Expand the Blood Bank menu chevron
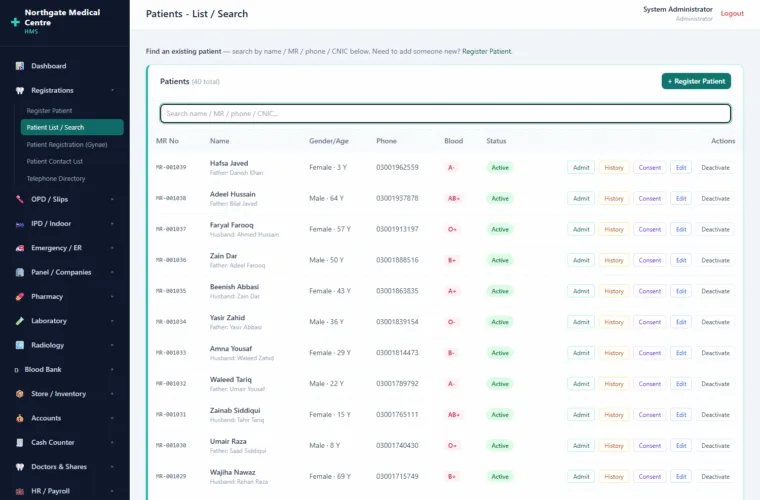This screenshot has height=500, width=760. [x=112, y=369]
